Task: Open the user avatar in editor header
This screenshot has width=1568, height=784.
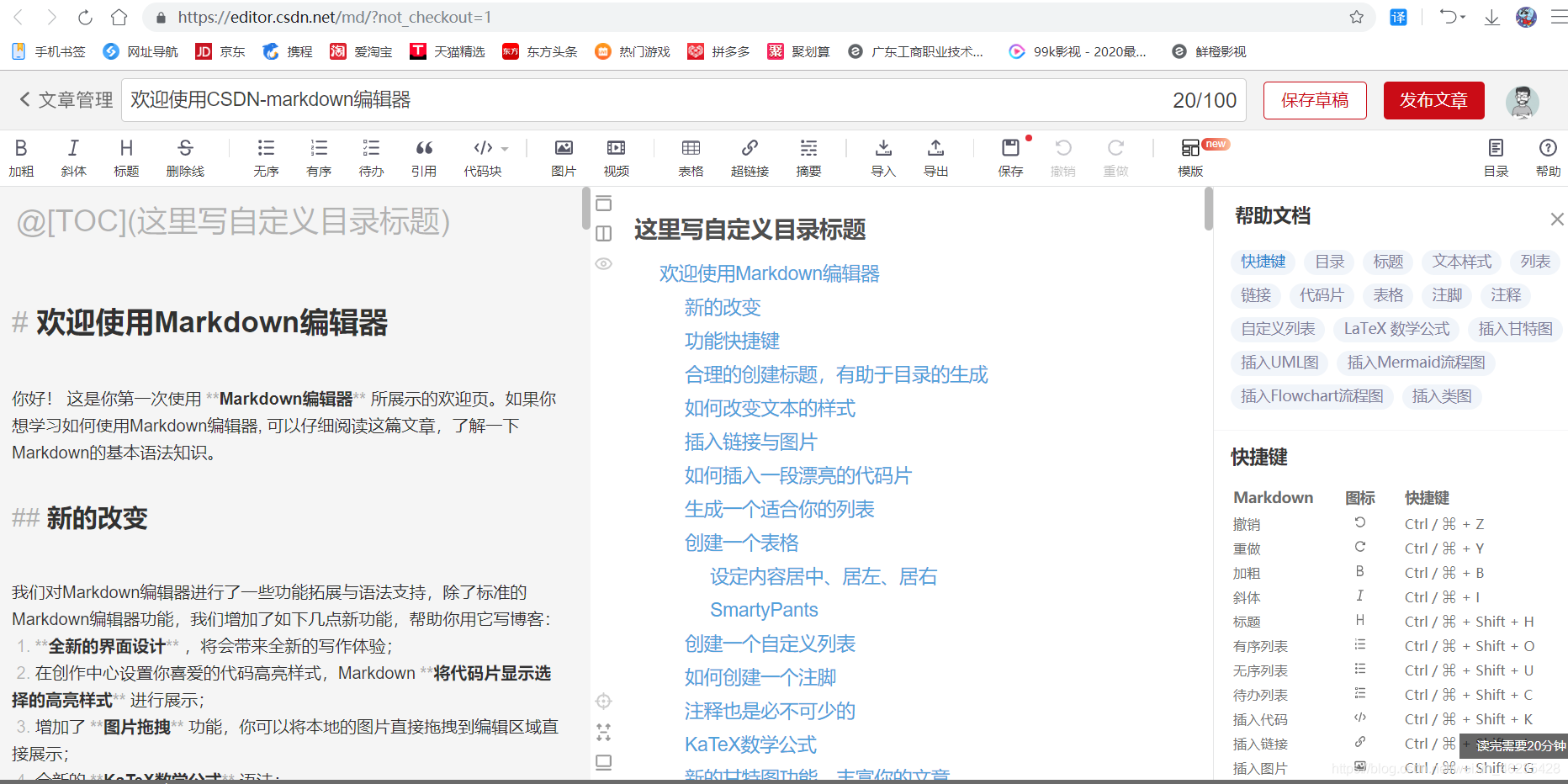Action: pos(1522,102)
